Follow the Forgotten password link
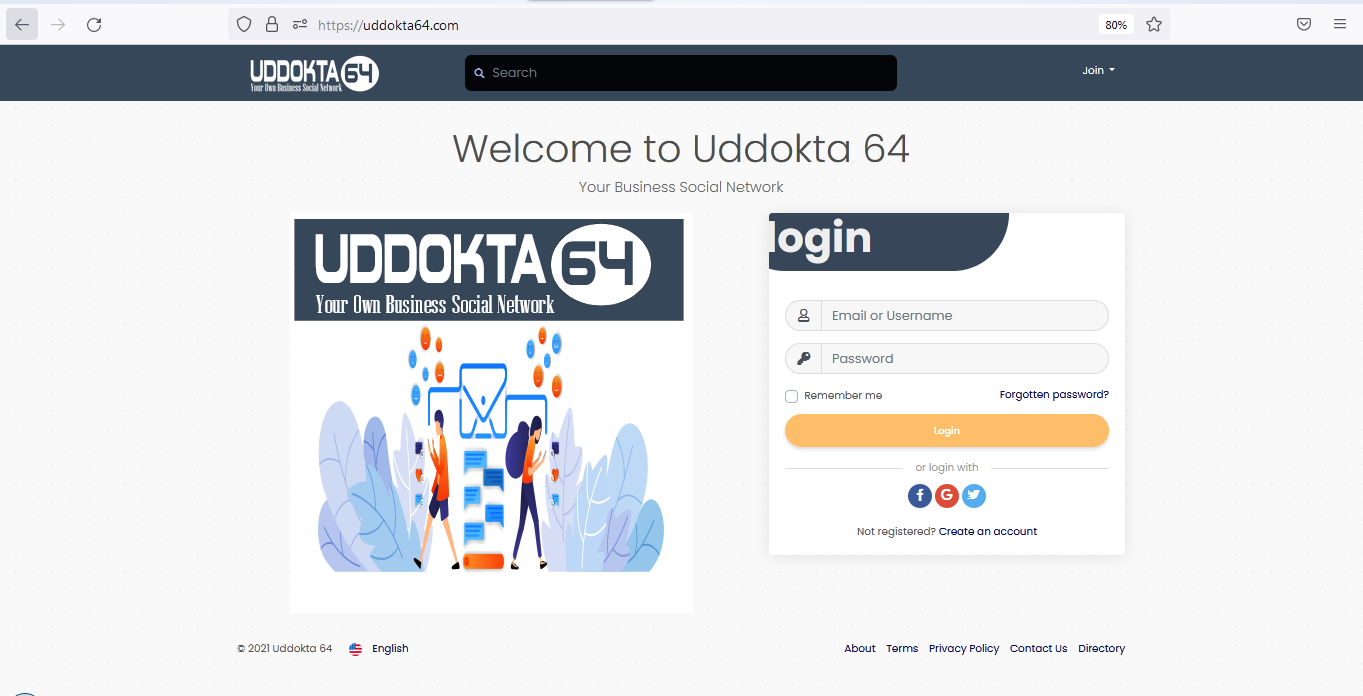Viewport: 1363px width, 696px height. (1054, 395)
